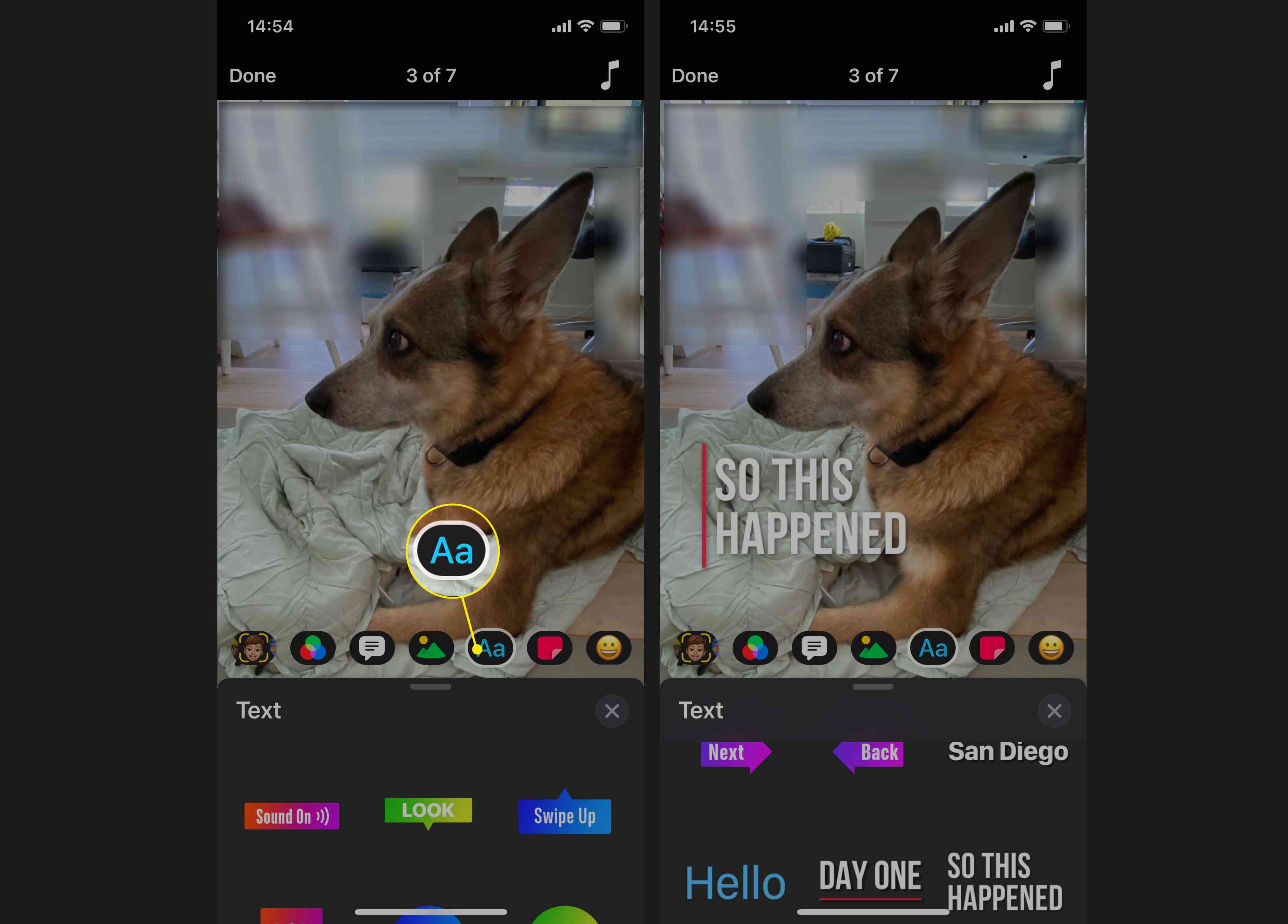This screenshot has width=1288, height=924.
Task: Select the landscape photo sticker icon
Action: (431, 647)
